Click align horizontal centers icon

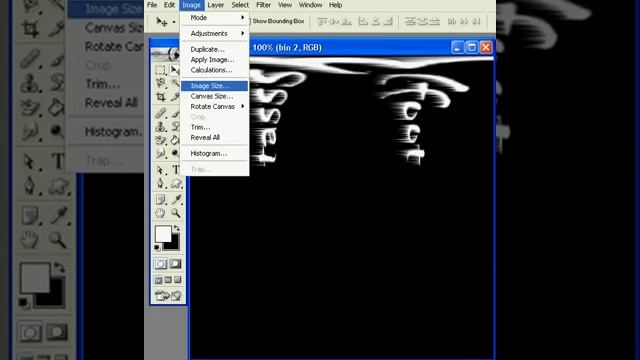(376, 21)
